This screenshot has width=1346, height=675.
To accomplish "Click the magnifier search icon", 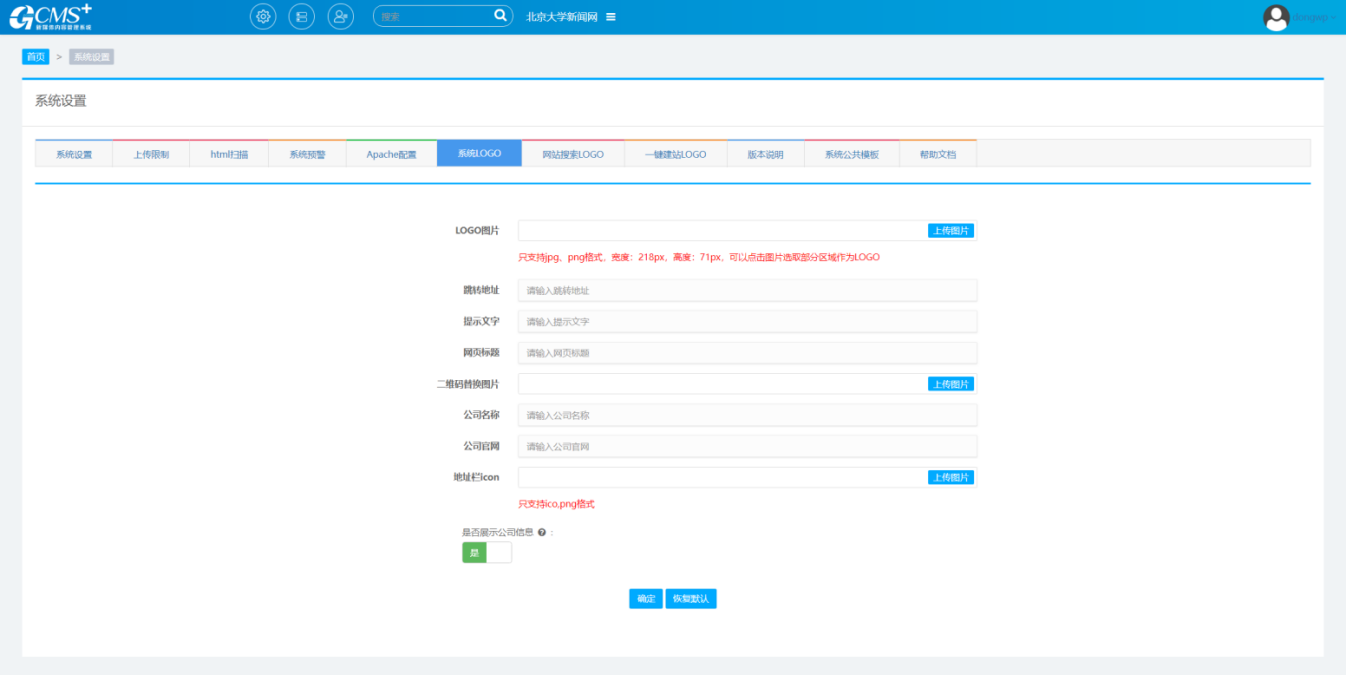I will point(500,16).
